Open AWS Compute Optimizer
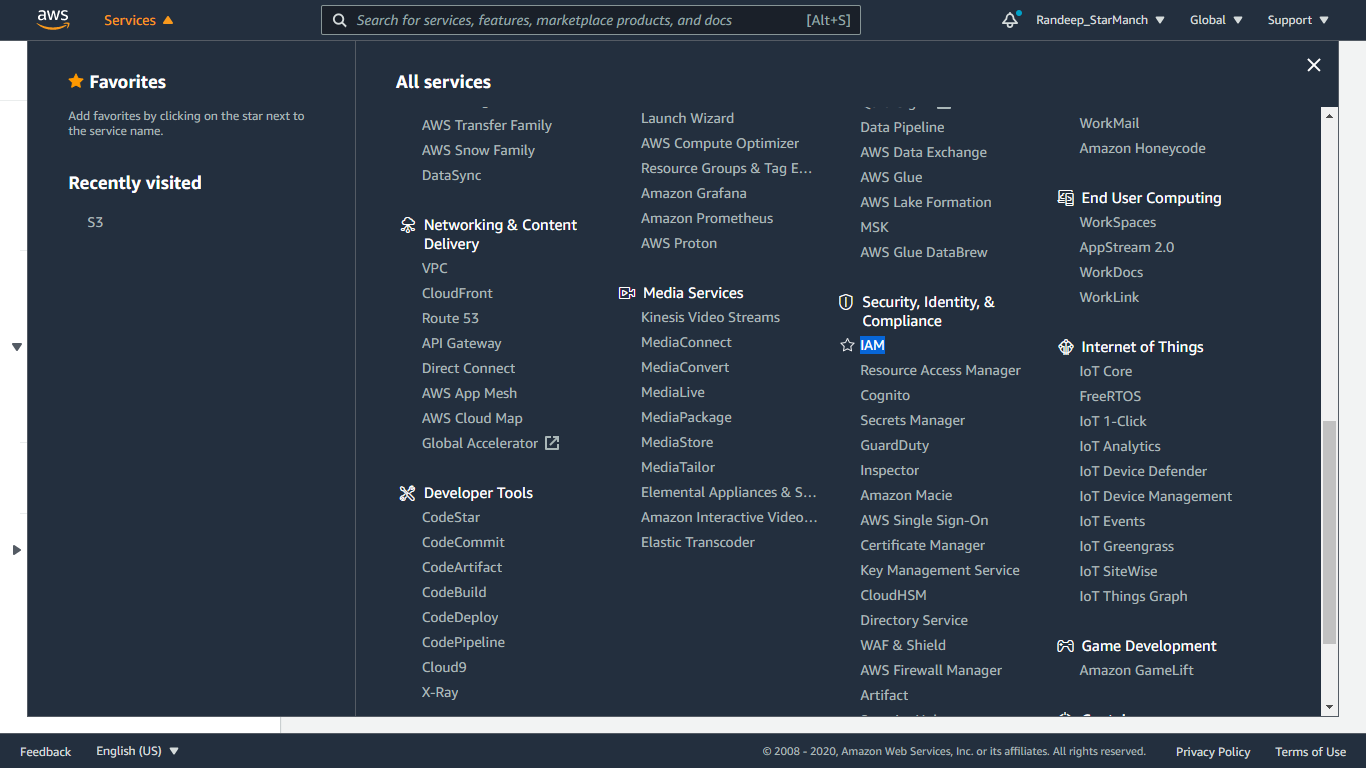Image resolution: width=1366 pixels, height=768 pixels. click(720, 143)
